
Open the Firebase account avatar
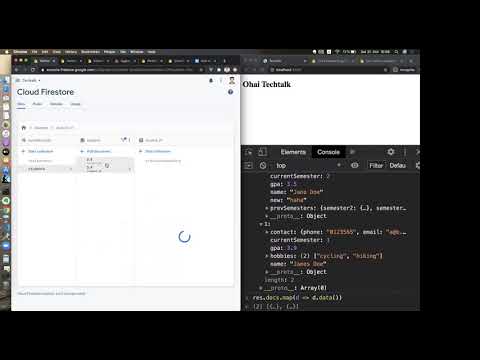232,80
